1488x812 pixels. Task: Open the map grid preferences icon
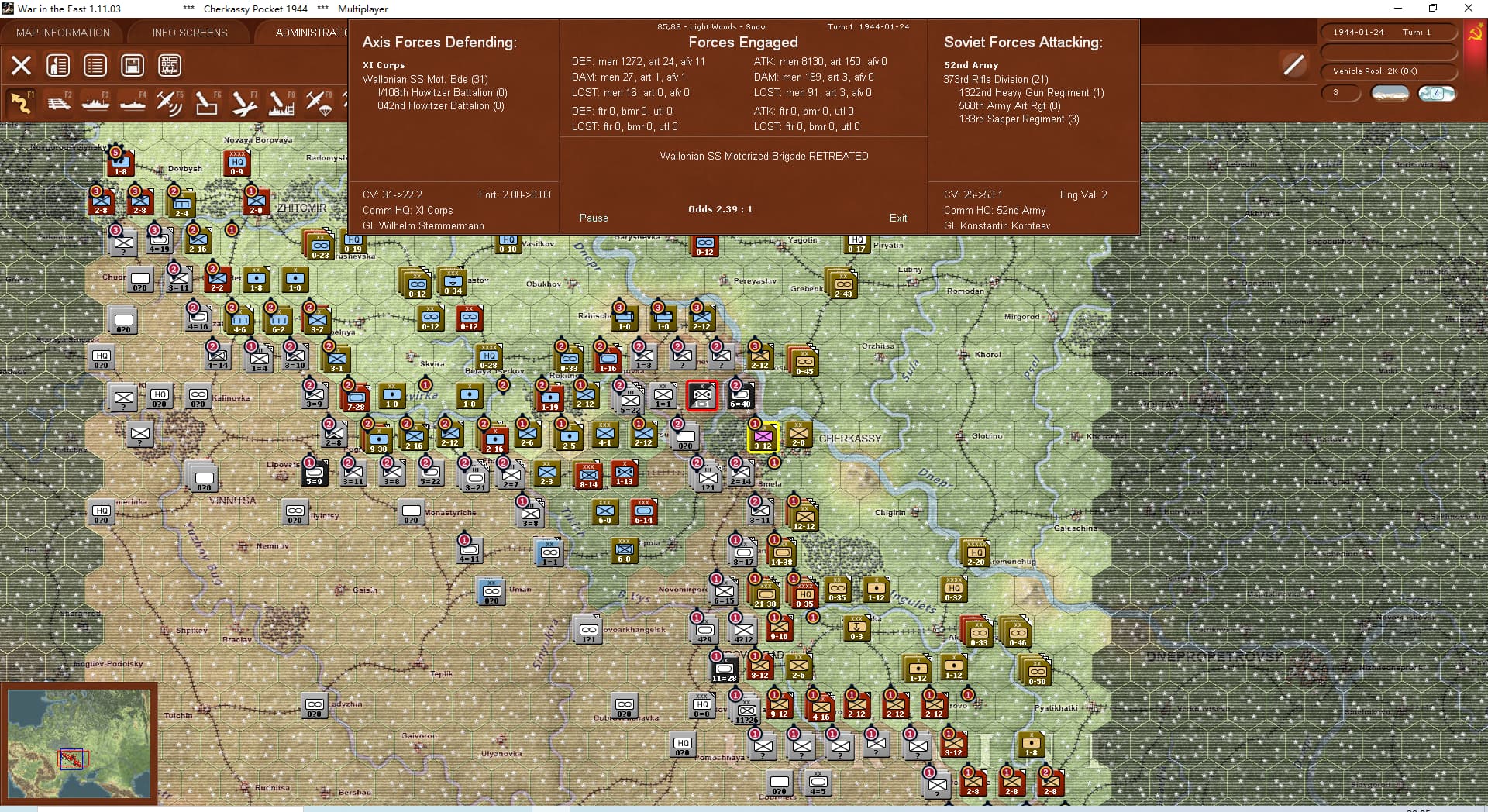170,65
